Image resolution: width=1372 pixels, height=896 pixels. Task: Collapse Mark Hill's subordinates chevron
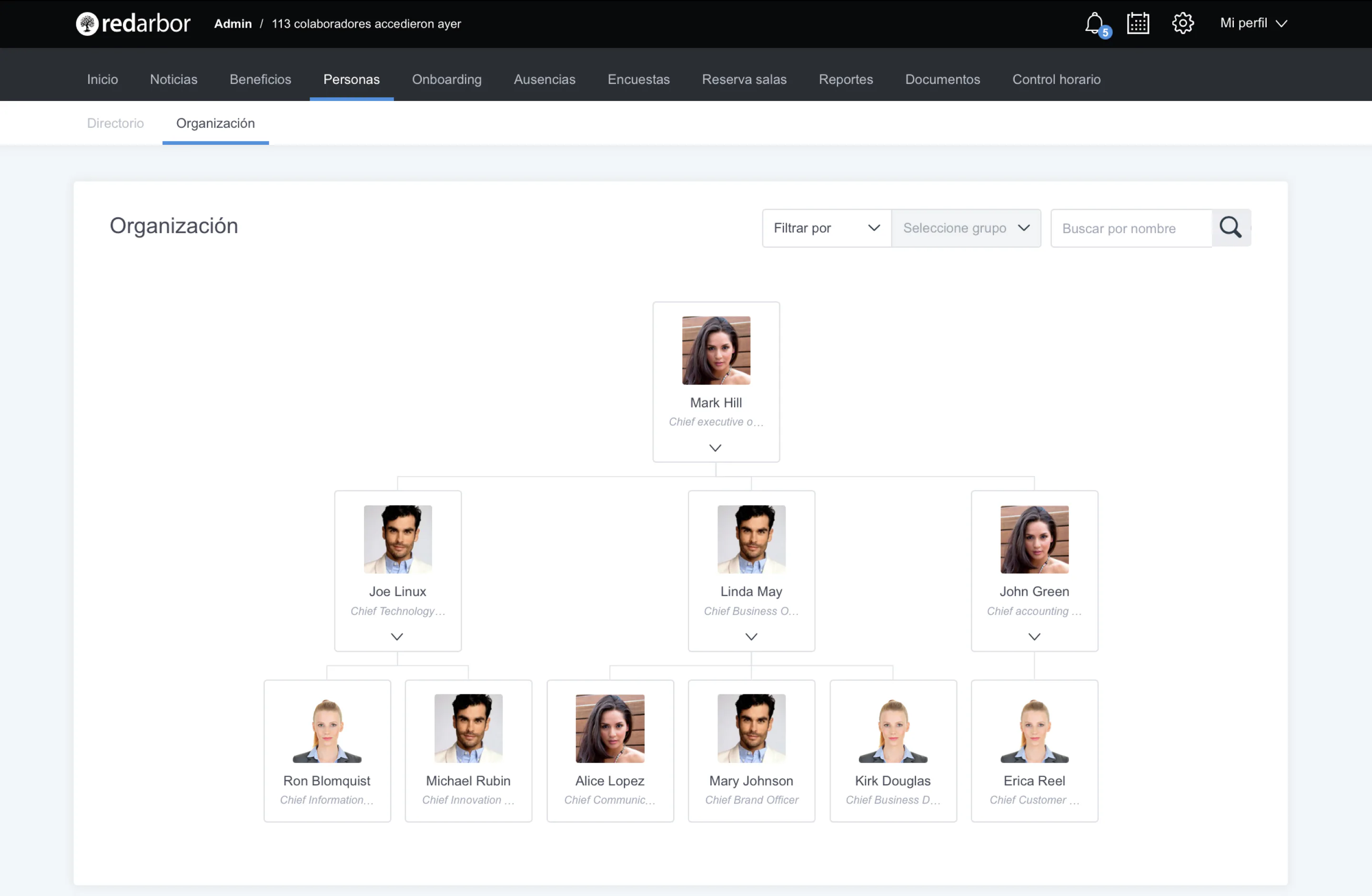point(716,448)
